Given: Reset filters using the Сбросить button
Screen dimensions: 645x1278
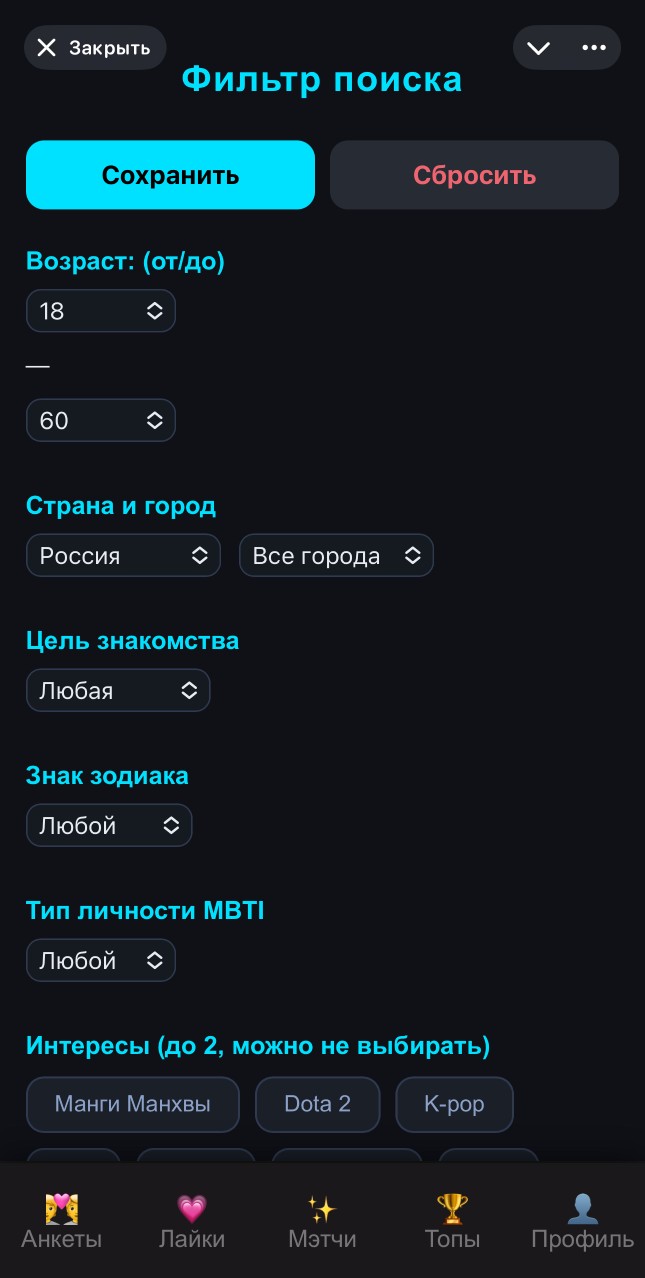Looking at the screenshot, I should click(x=474, y=174).
